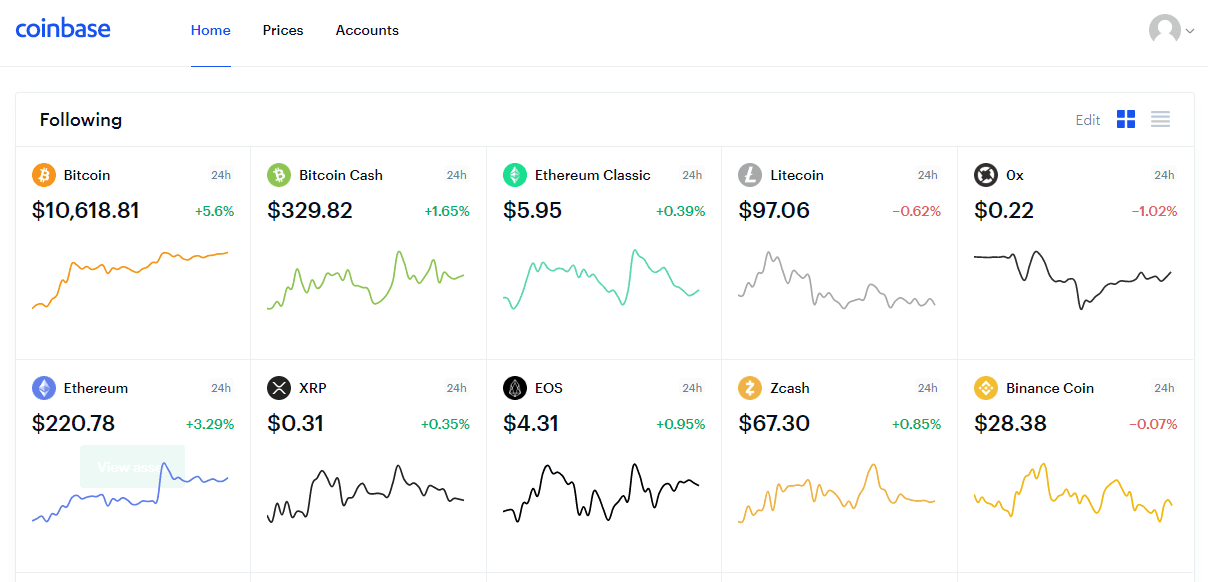Click the 24h label on Binance Coin card
The image size is (1208, 582).
[x=1164, y=388]
